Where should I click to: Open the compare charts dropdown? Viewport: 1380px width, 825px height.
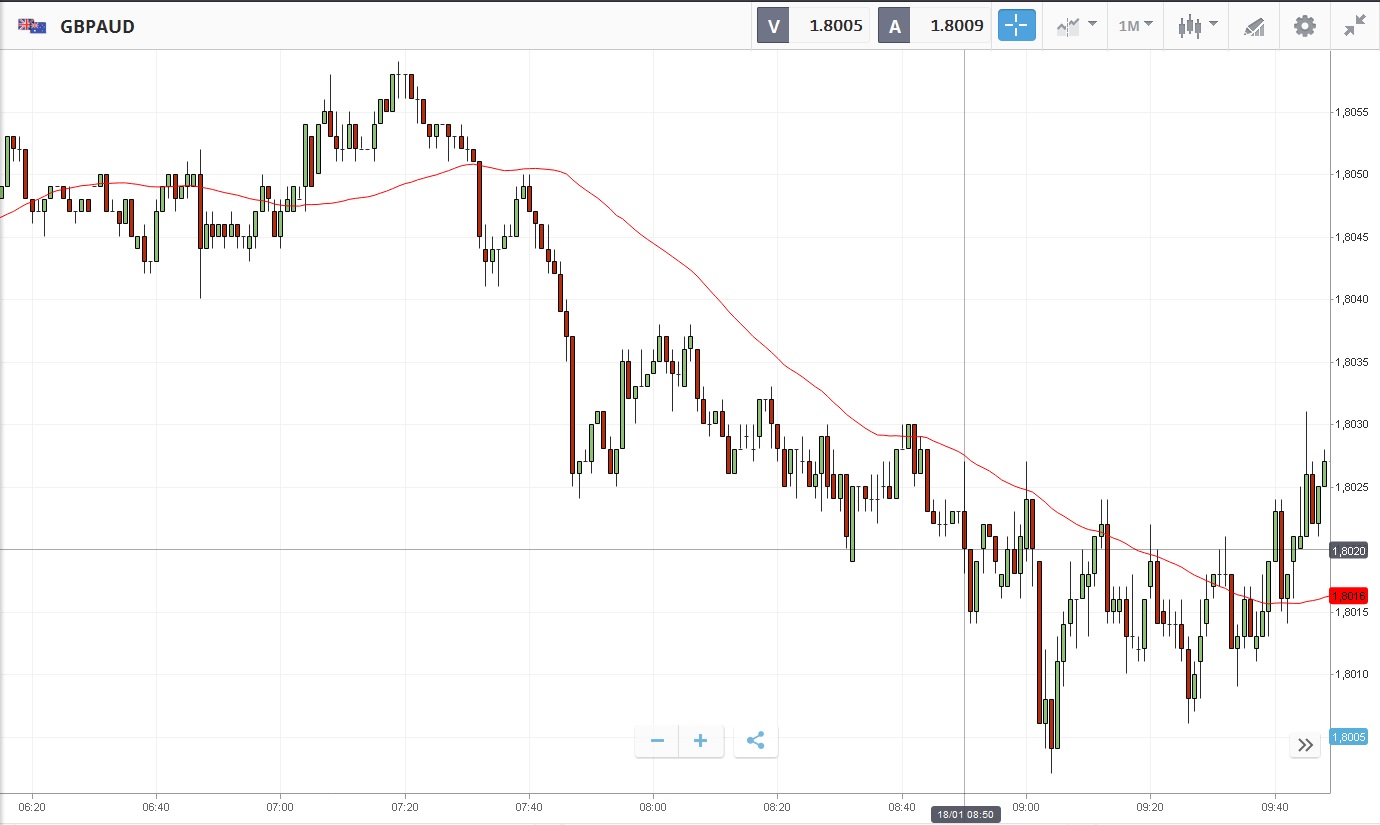[1076, 26]
